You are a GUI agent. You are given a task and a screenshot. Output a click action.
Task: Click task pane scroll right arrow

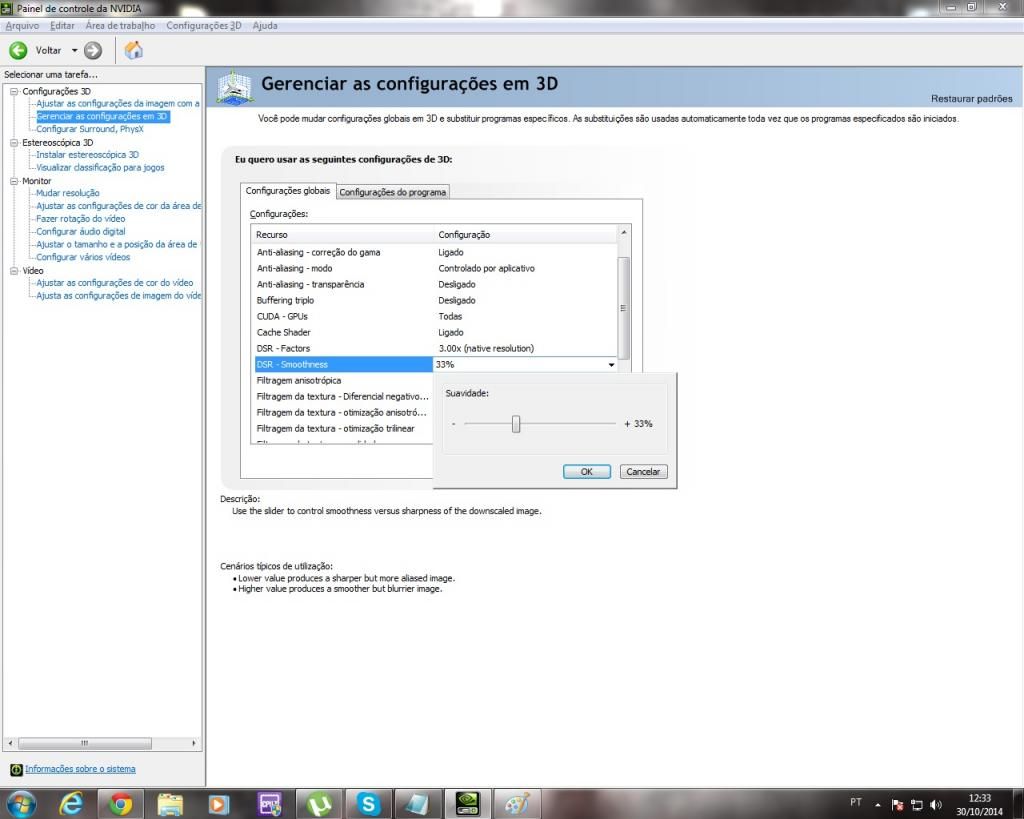coord(193,743)
